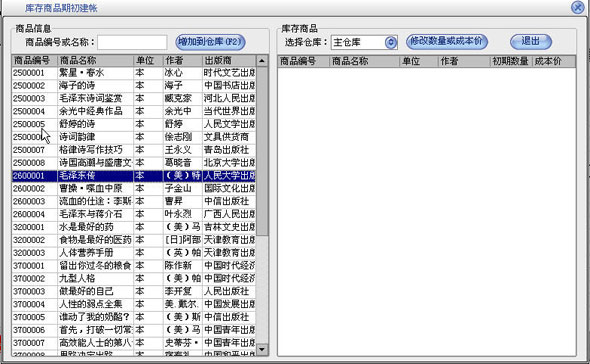Image resolution: width=590 pixels, height=364 pixels.
Task: Click the 商品编号或名称 search field
Action: [132, 42]
